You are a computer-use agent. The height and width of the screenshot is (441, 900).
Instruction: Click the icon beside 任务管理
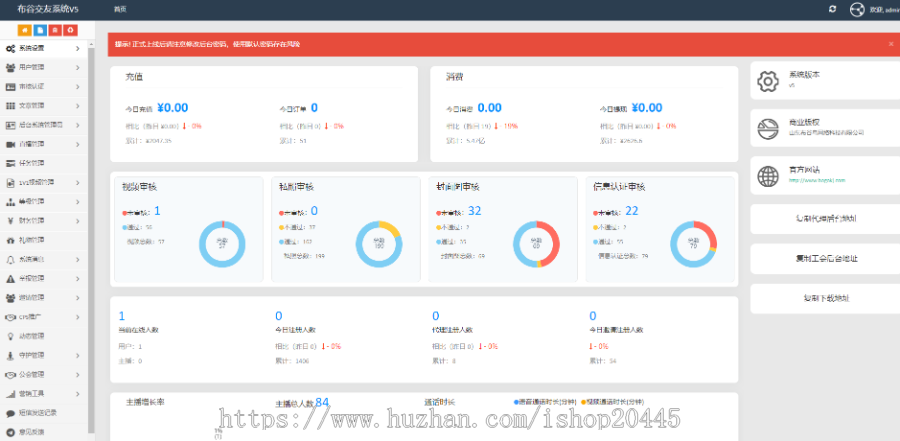coord(10,164)
